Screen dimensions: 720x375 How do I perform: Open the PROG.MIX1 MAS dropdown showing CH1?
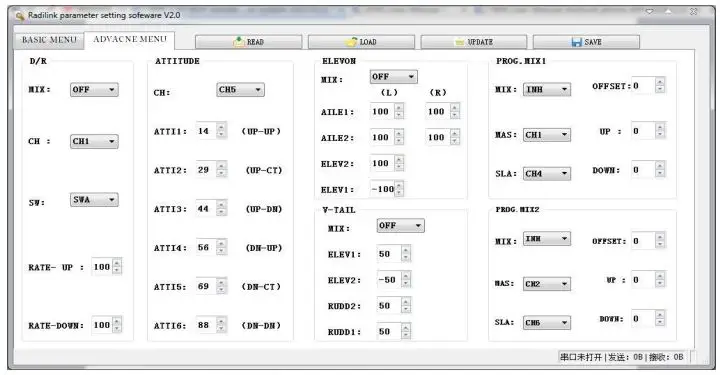pos(547,135)
